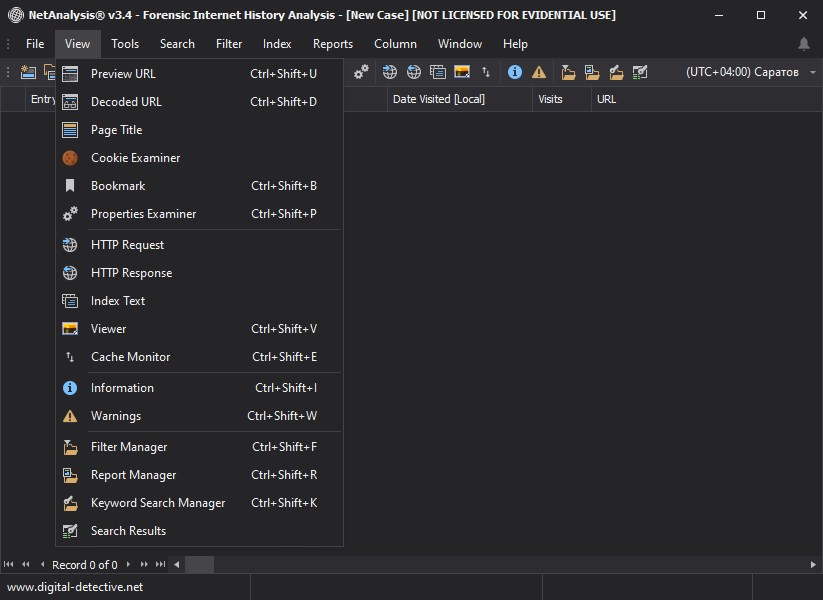Sort by Visits column header
Screen dimensions: 823x600
(x=562, y=99)
